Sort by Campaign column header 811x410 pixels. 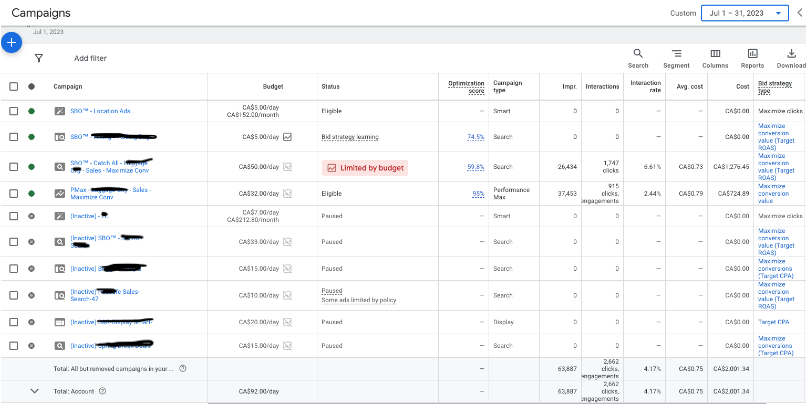68,86
